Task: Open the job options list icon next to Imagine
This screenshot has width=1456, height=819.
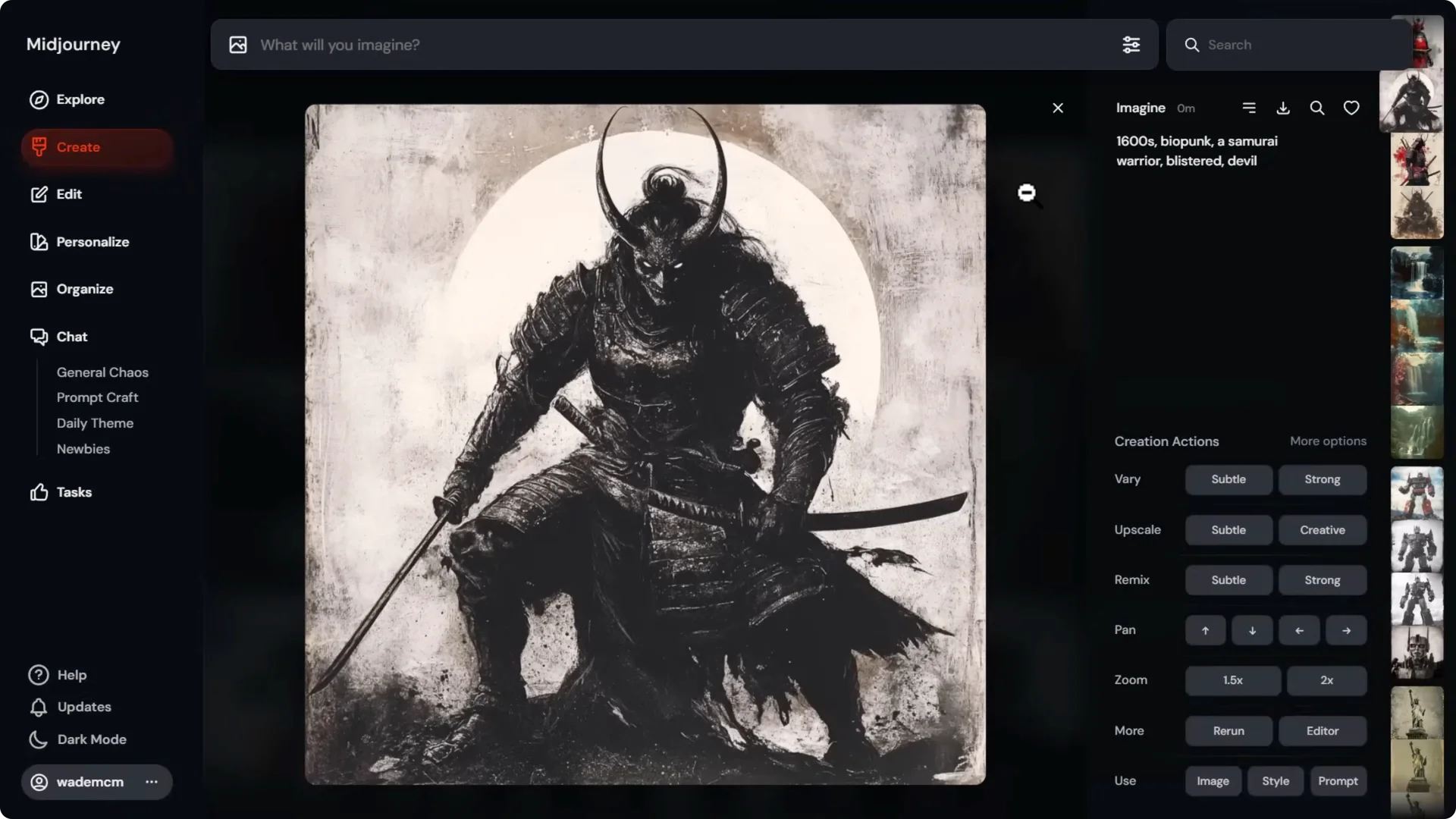Action: pos(1249,108)
